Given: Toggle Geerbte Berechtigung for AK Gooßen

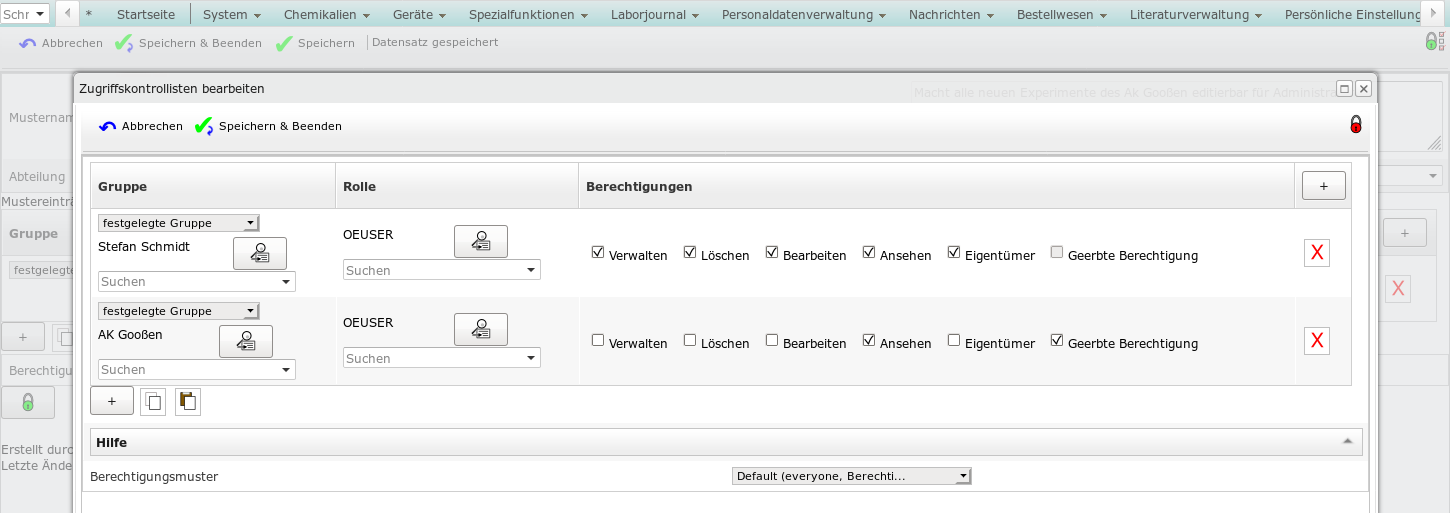Looking at the screenshot, I should point(1057,341).
